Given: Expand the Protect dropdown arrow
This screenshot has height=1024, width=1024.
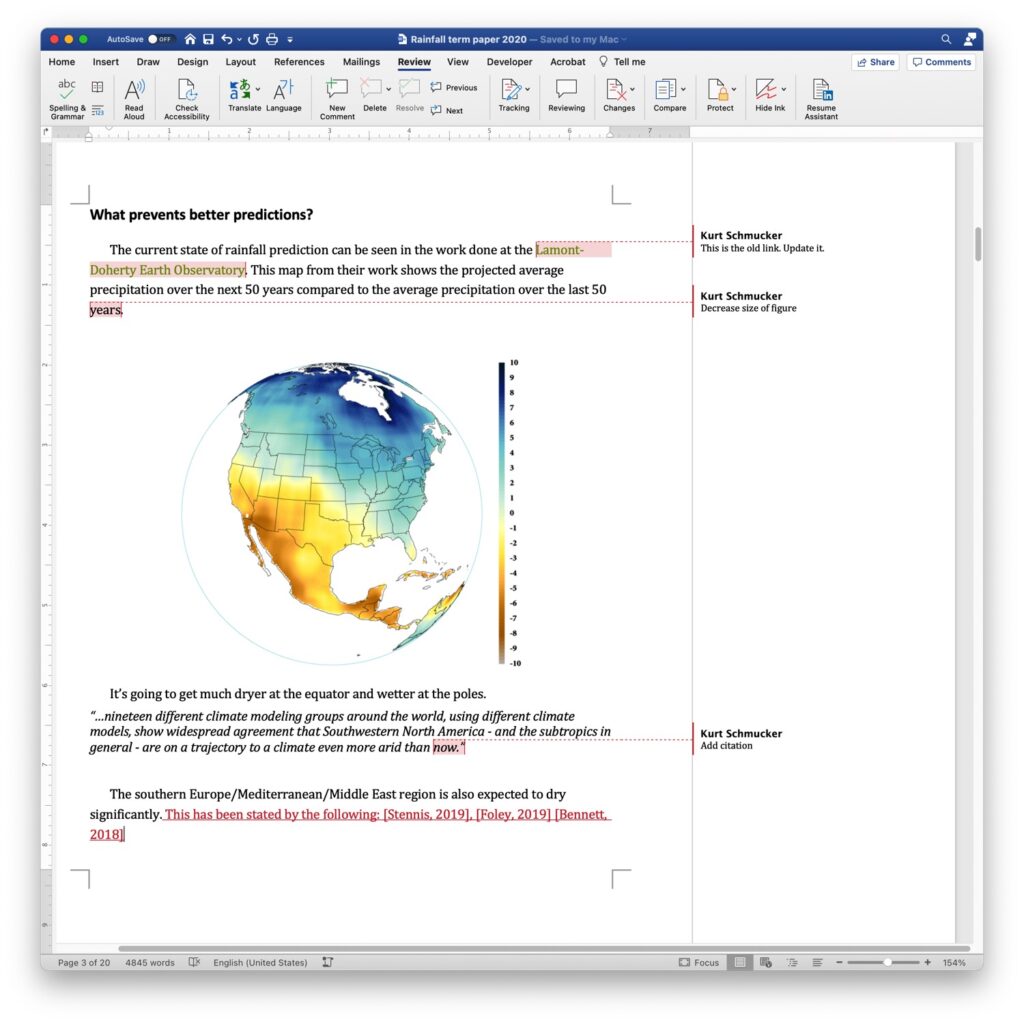Looking at the screenshot, I should (x=734, y=89).
